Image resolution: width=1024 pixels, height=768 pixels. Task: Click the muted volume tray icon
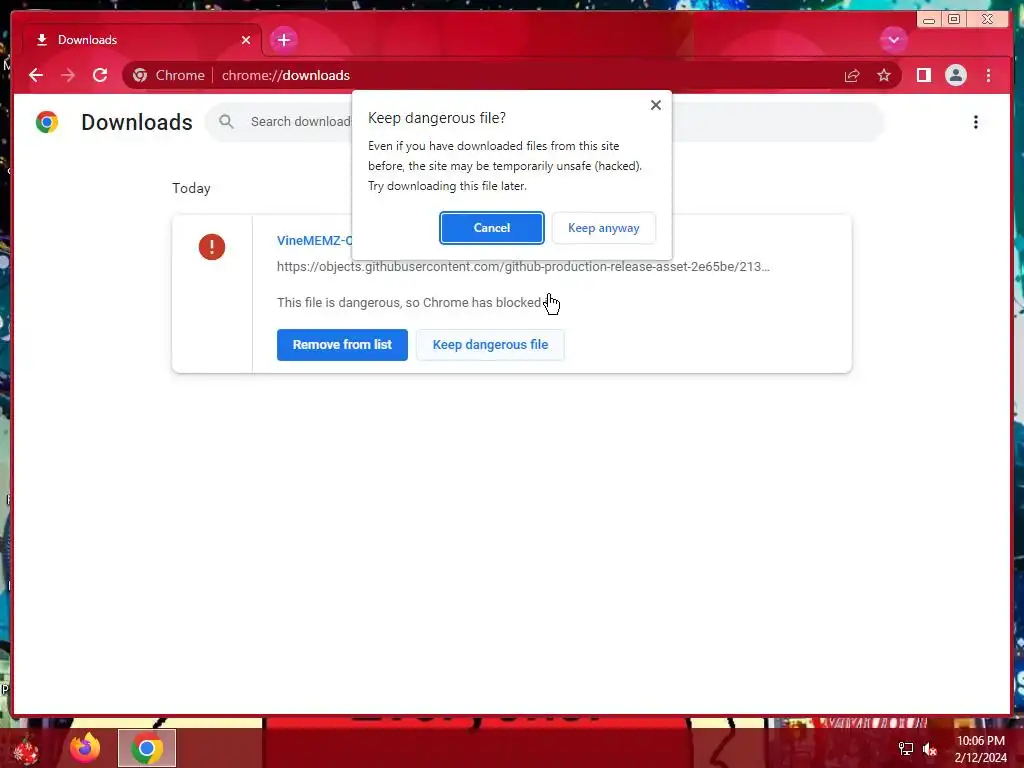930,749
